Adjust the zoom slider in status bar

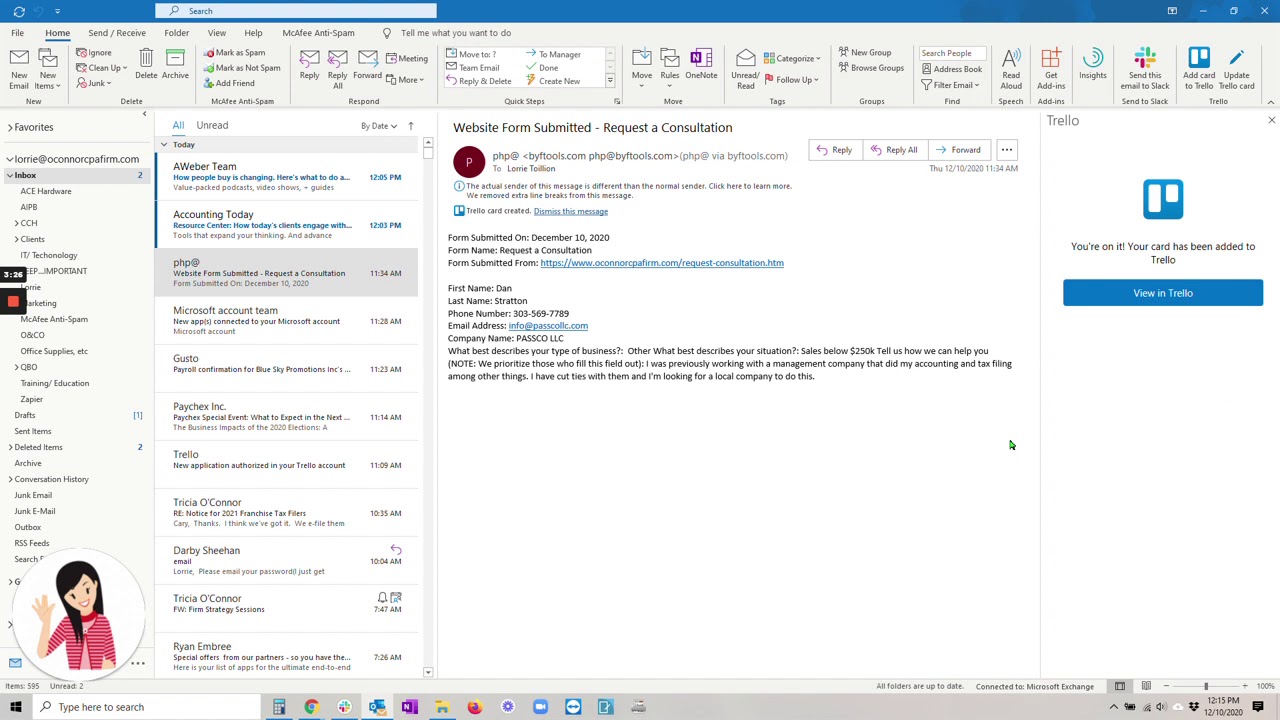(1206, 686)
